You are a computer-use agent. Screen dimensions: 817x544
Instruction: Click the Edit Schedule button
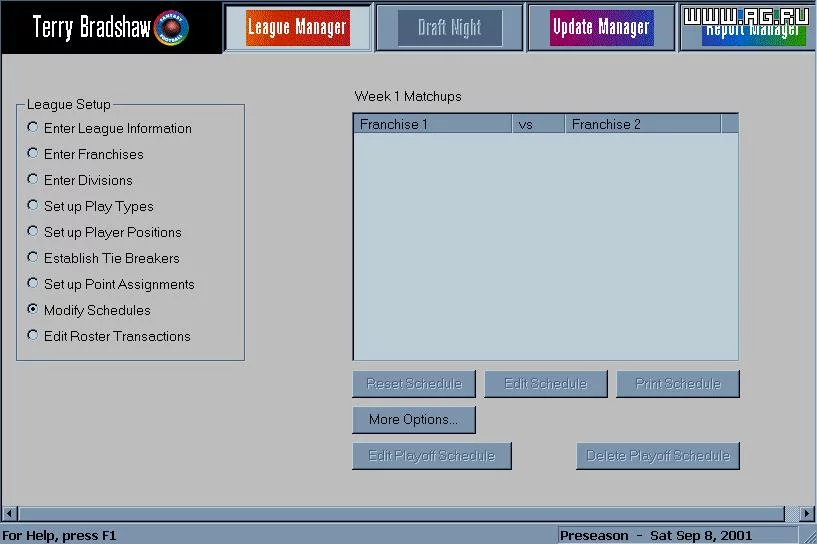coord(546,384)
